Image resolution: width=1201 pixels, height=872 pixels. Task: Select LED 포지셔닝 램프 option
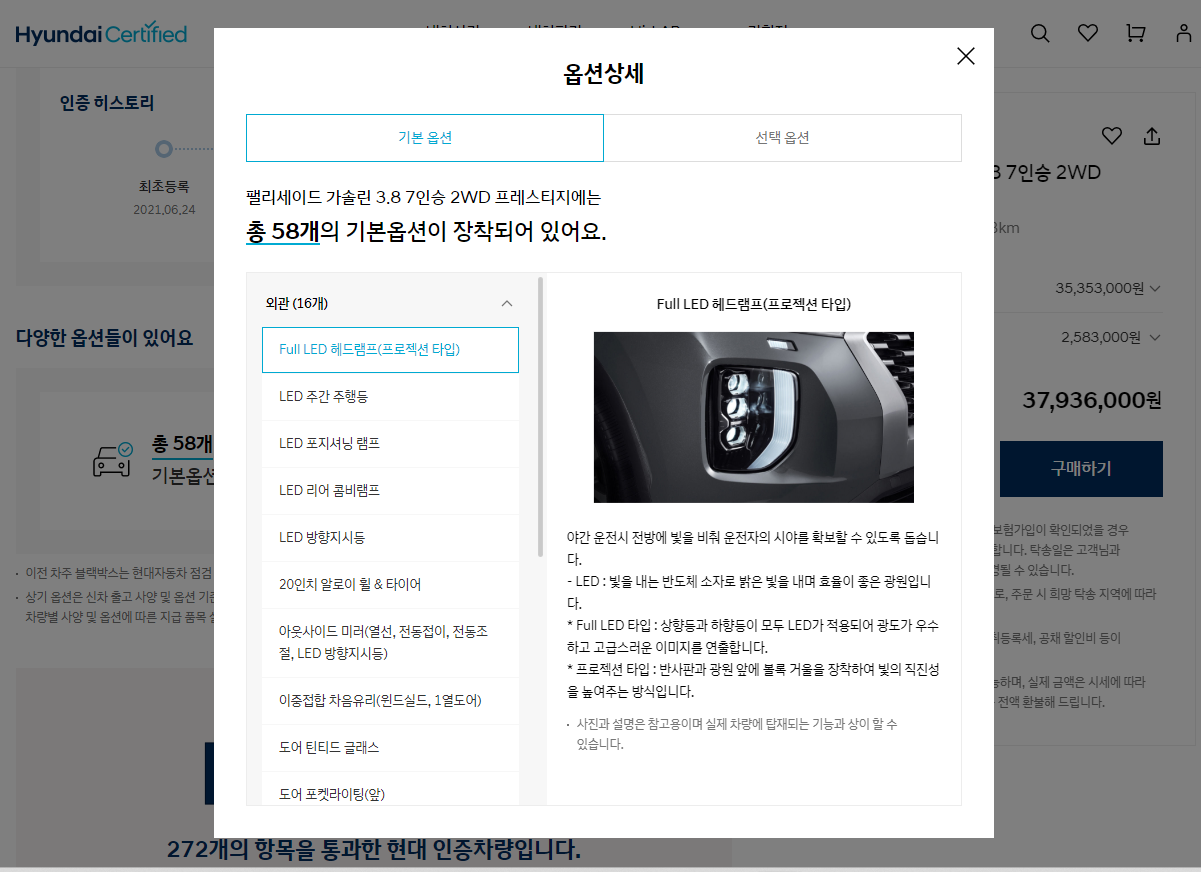pyautogui.click(x=390, y=443)
